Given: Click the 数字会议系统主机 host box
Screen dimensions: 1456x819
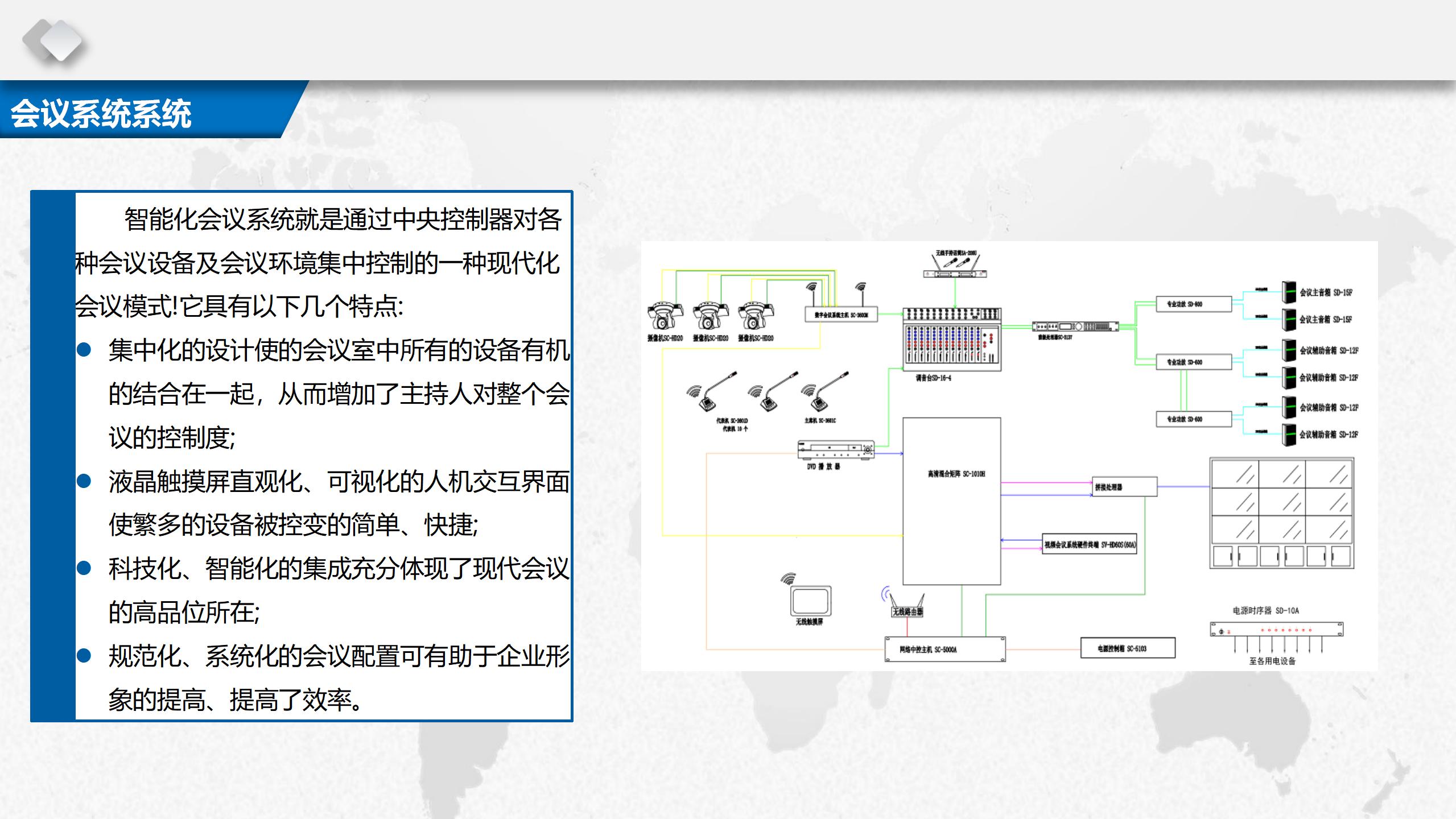Looking at the screenshot, I should tap(841, 315).
